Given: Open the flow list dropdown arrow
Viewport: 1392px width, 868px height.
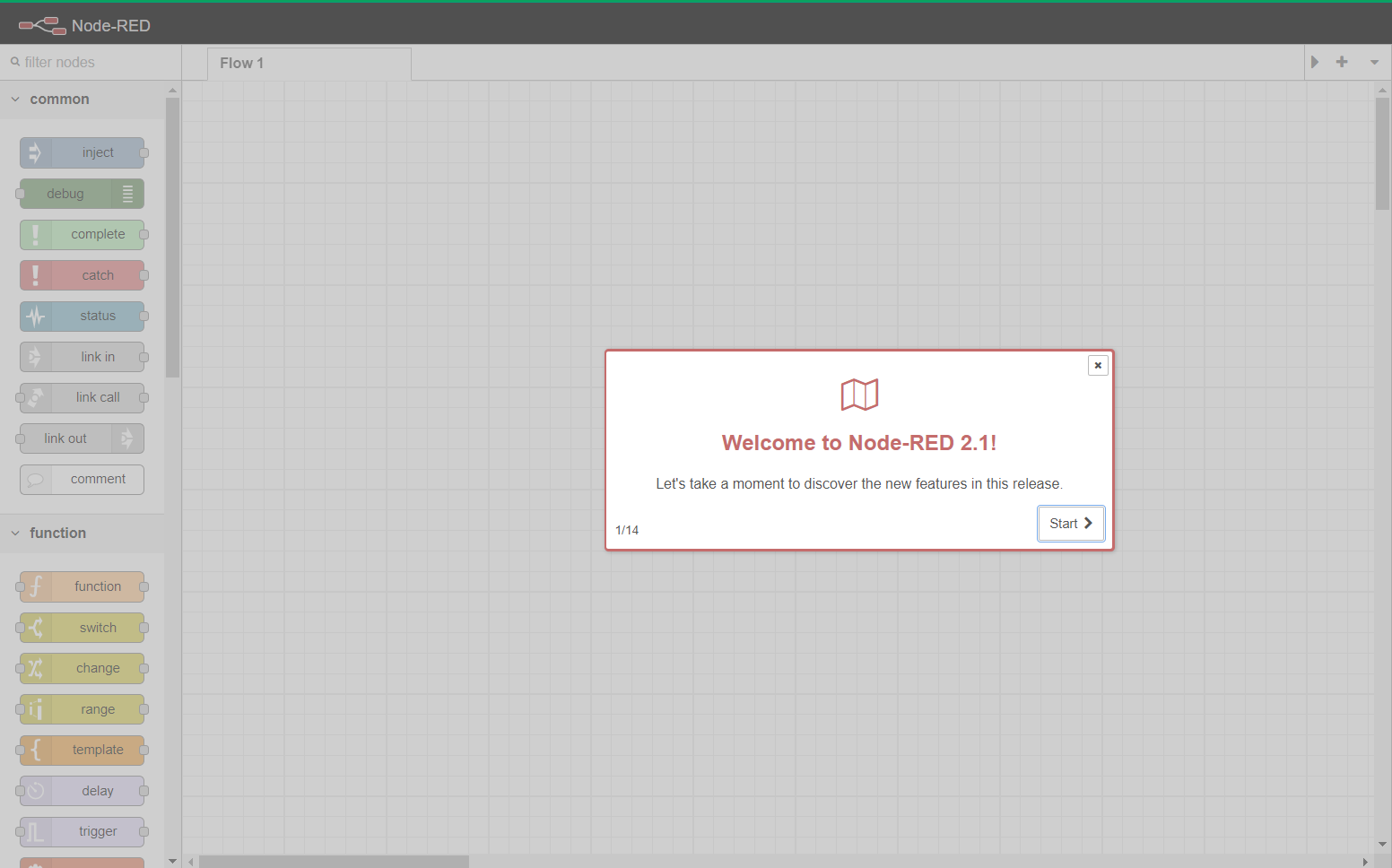Looking at the screenshot, I should tap(1374, 62).
